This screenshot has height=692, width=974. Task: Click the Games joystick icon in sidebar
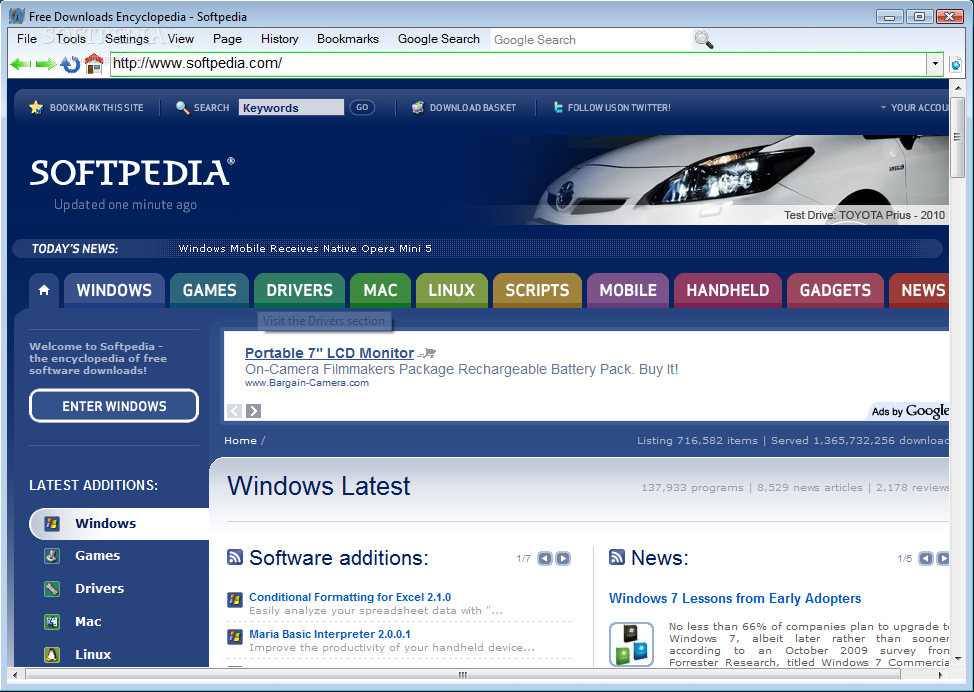pos(52,556)
